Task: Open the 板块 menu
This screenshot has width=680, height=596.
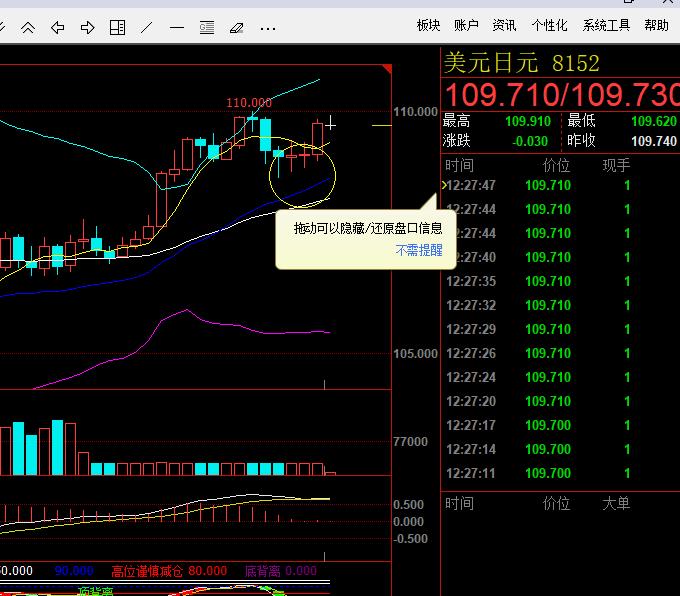Action: click(x=428, y=25)
